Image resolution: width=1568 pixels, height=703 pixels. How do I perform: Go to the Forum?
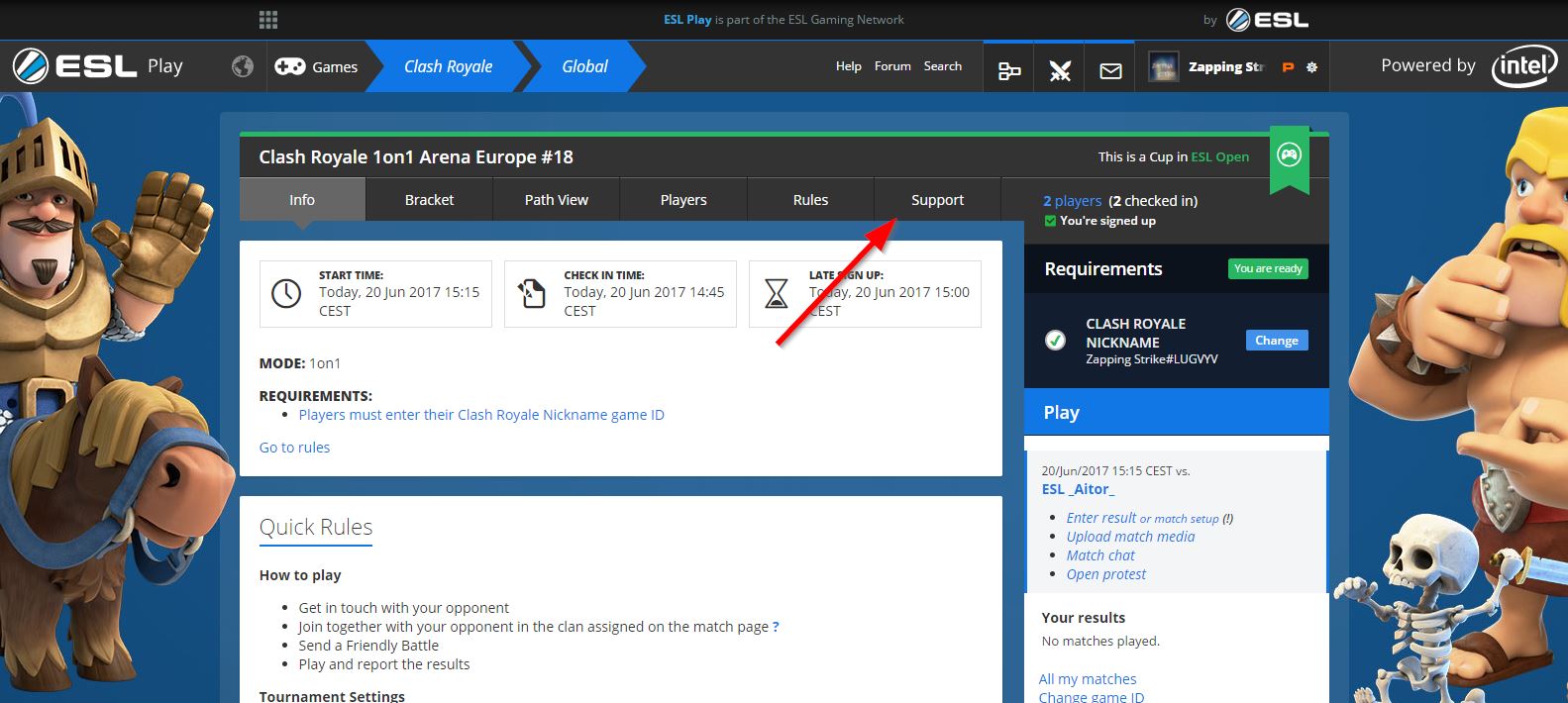point(892,66)
